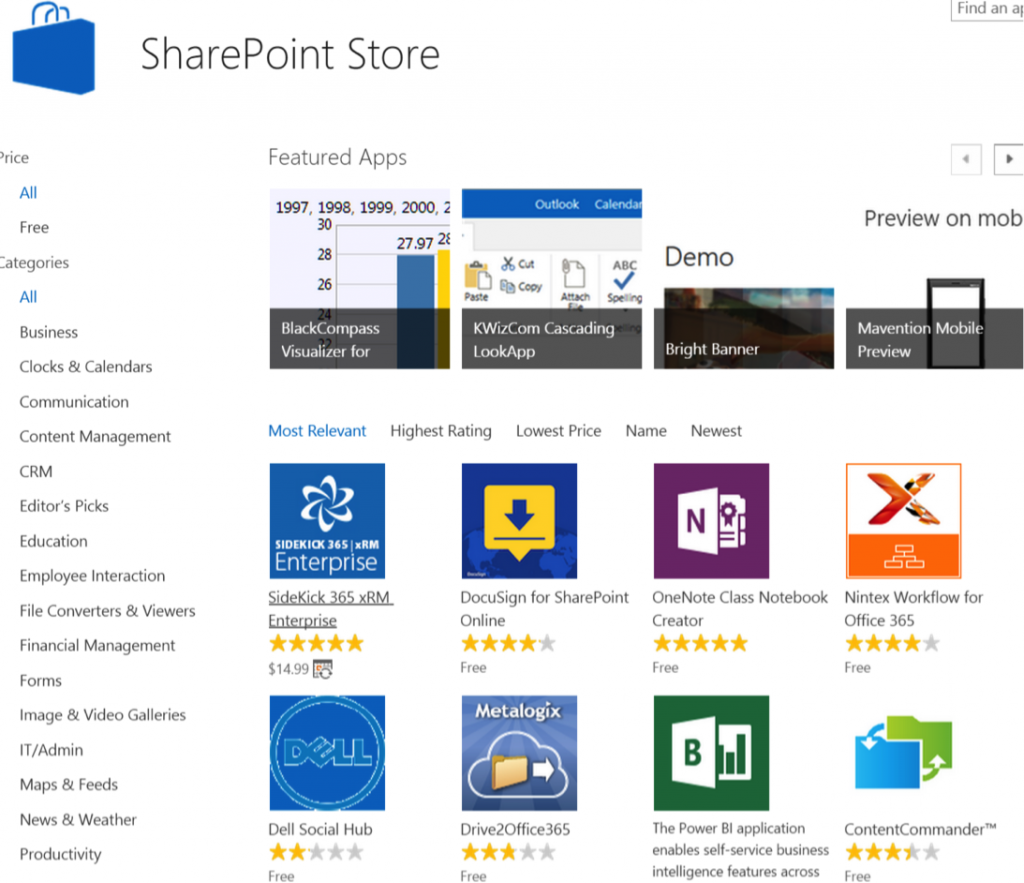
Task: Go to previous featured apps page
Action: (x=966, y=159)
